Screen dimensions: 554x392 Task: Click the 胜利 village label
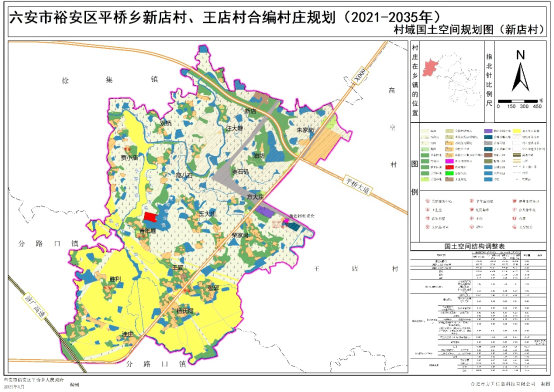(x=115, y=279)
